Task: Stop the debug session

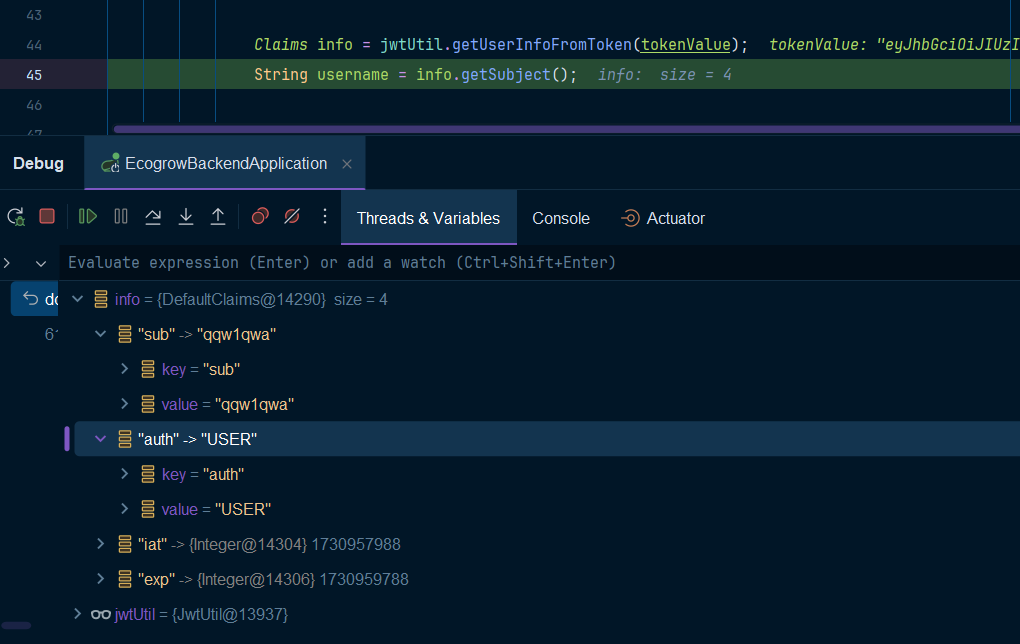Action: point(47,216)
